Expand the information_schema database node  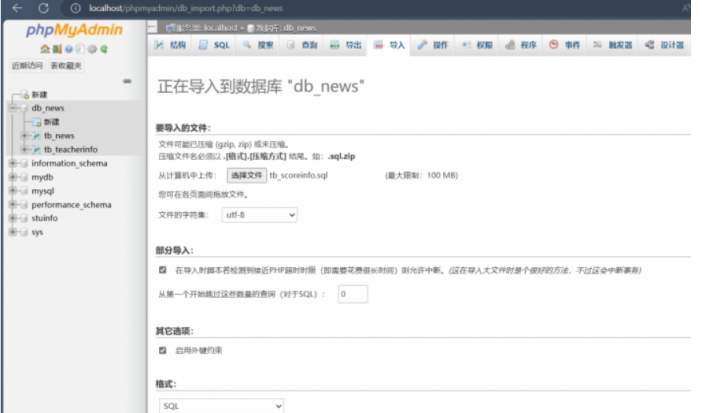point(13,163)
